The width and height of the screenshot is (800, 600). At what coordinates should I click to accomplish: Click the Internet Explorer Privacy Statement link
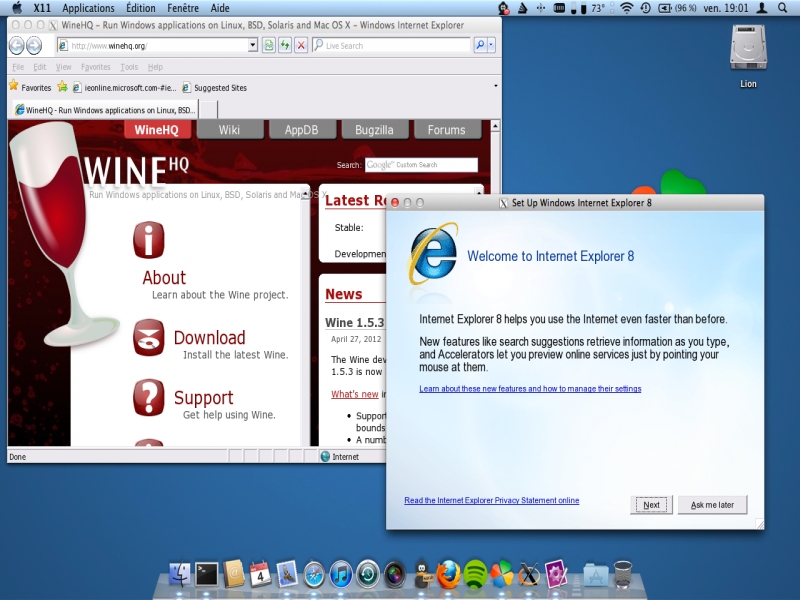[x=491, y=500]
